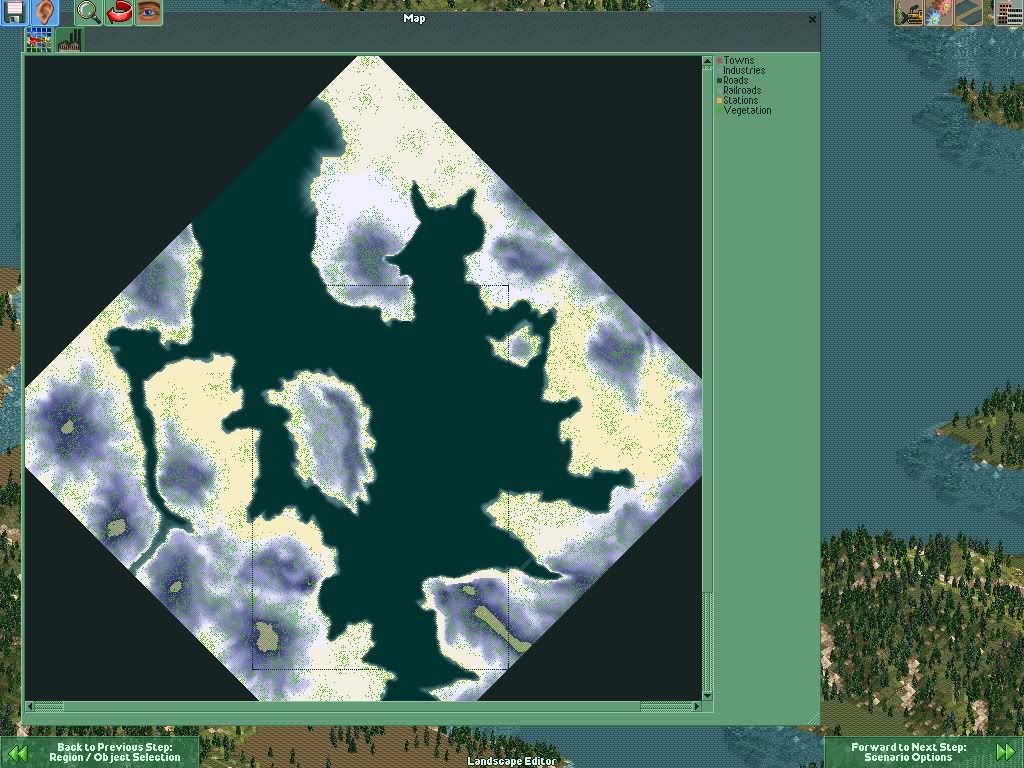The height and width of the screenshot is (768, 1024).
Task: Click the red Towns color swatch
Action: [x=719, y=61]
